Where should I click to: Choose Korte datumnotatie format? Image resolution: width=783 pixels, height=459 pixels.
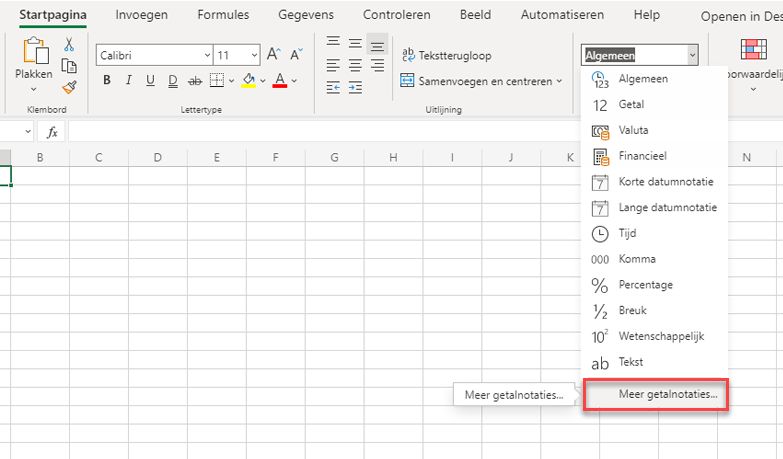pyautogui.click(x=654, y=182)
